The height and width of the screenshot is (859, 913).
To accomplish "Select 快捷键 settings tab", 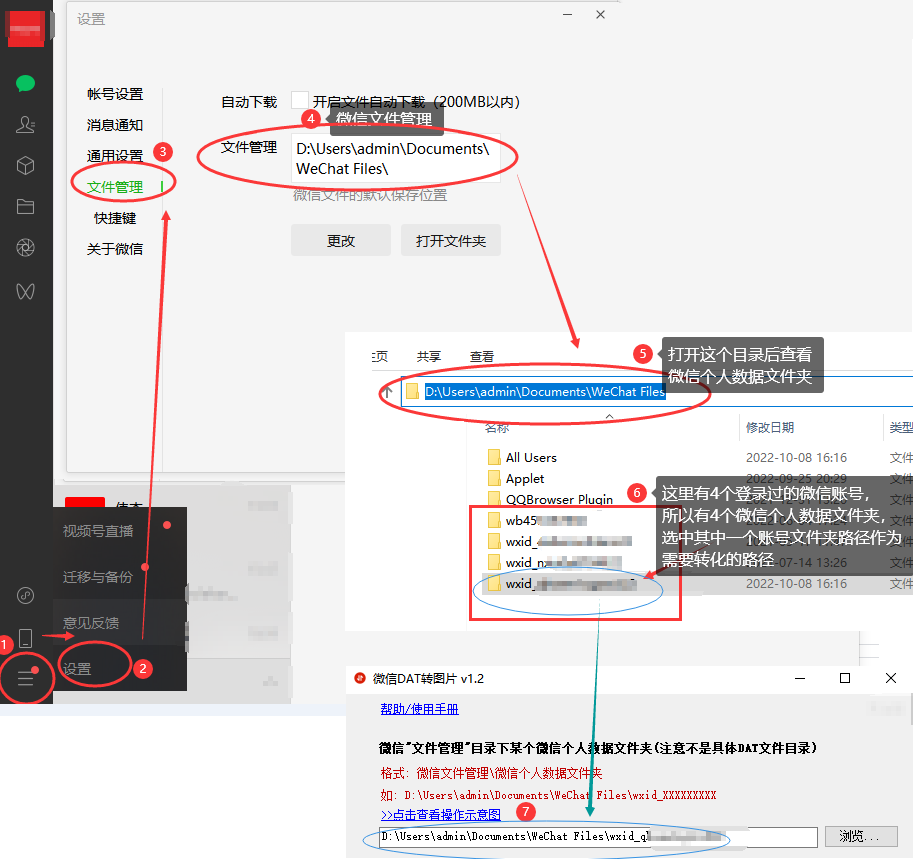I will [x=115, y=218].
